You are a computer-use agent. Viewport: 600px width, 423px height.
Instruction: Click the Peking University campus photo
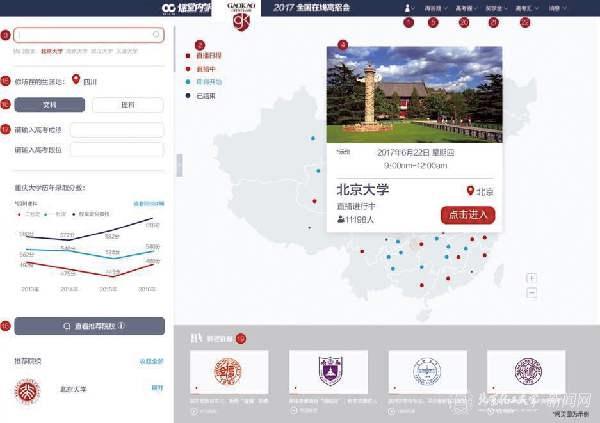(x=414, y=95)
